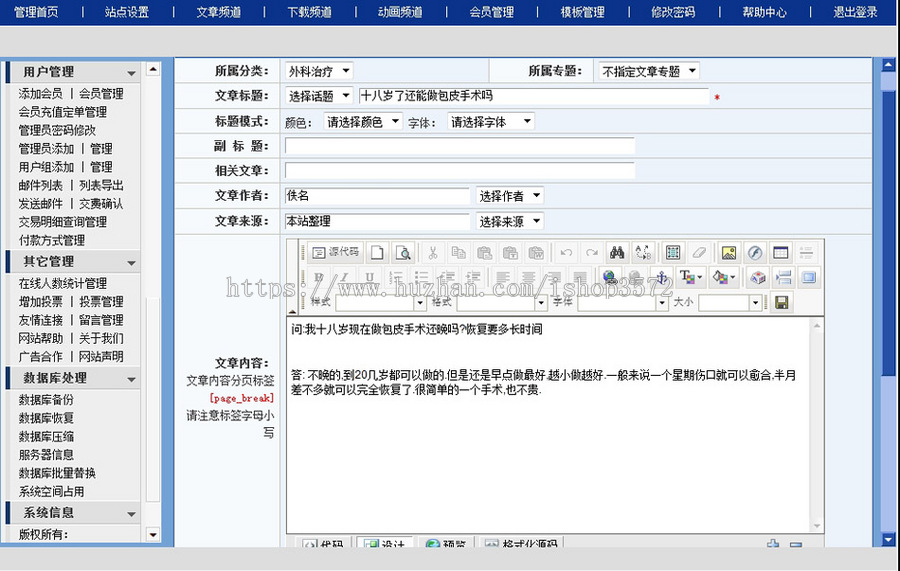Click the Paste as plain text icon

[x=510, y=253]
